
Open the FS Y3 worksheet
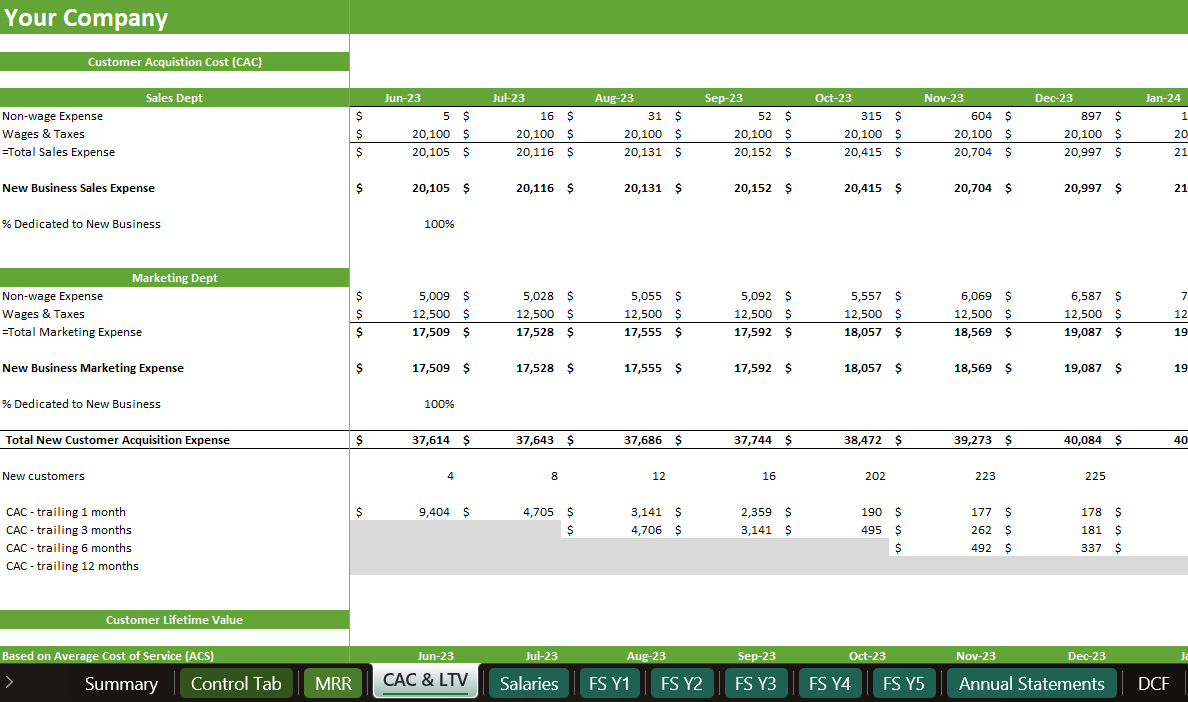(756, 683)
